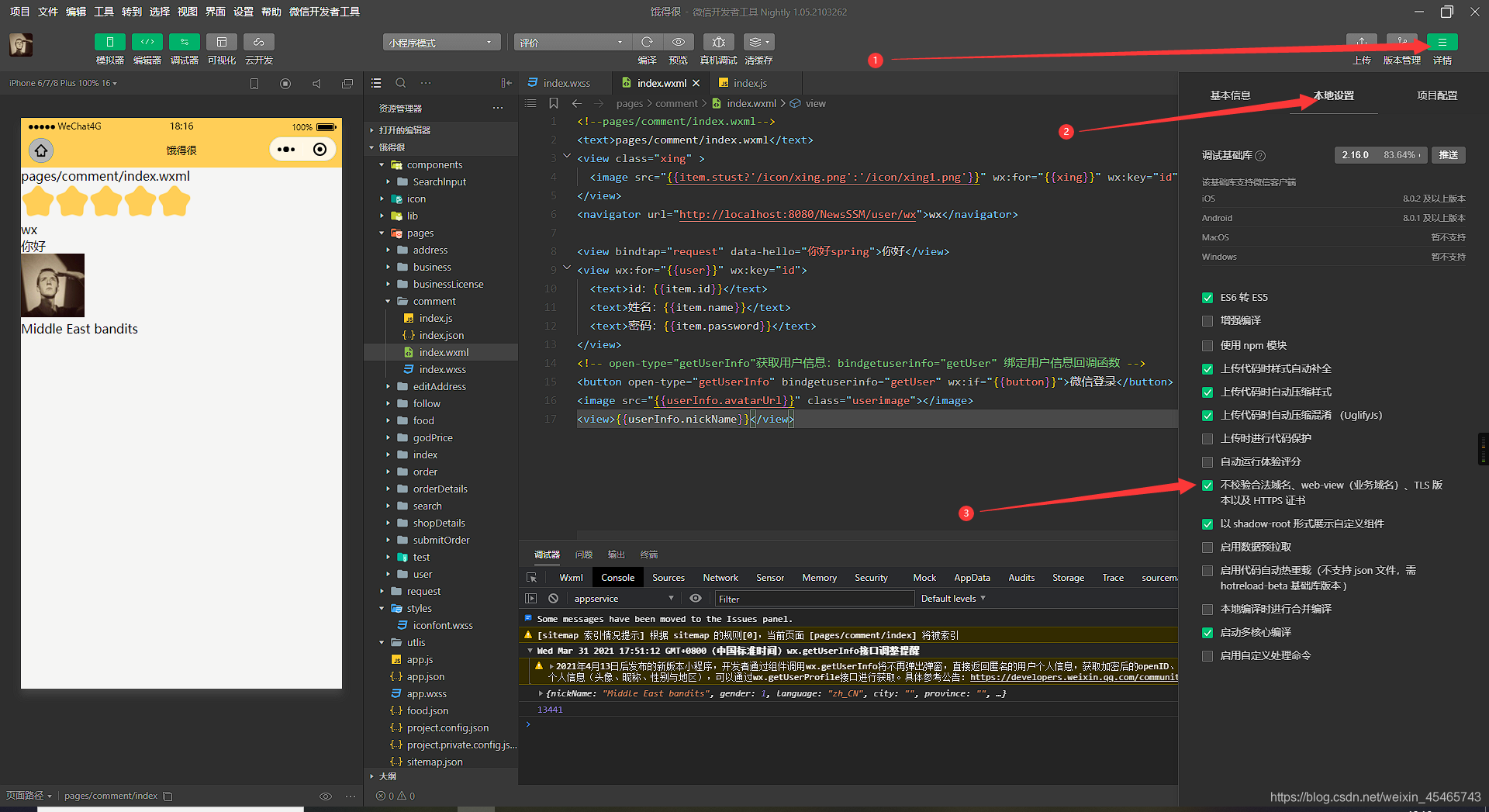Click the console Filter input field
Image resolution: width=1489 pixels, height=812 pixels.
click(x=814, y=599)
